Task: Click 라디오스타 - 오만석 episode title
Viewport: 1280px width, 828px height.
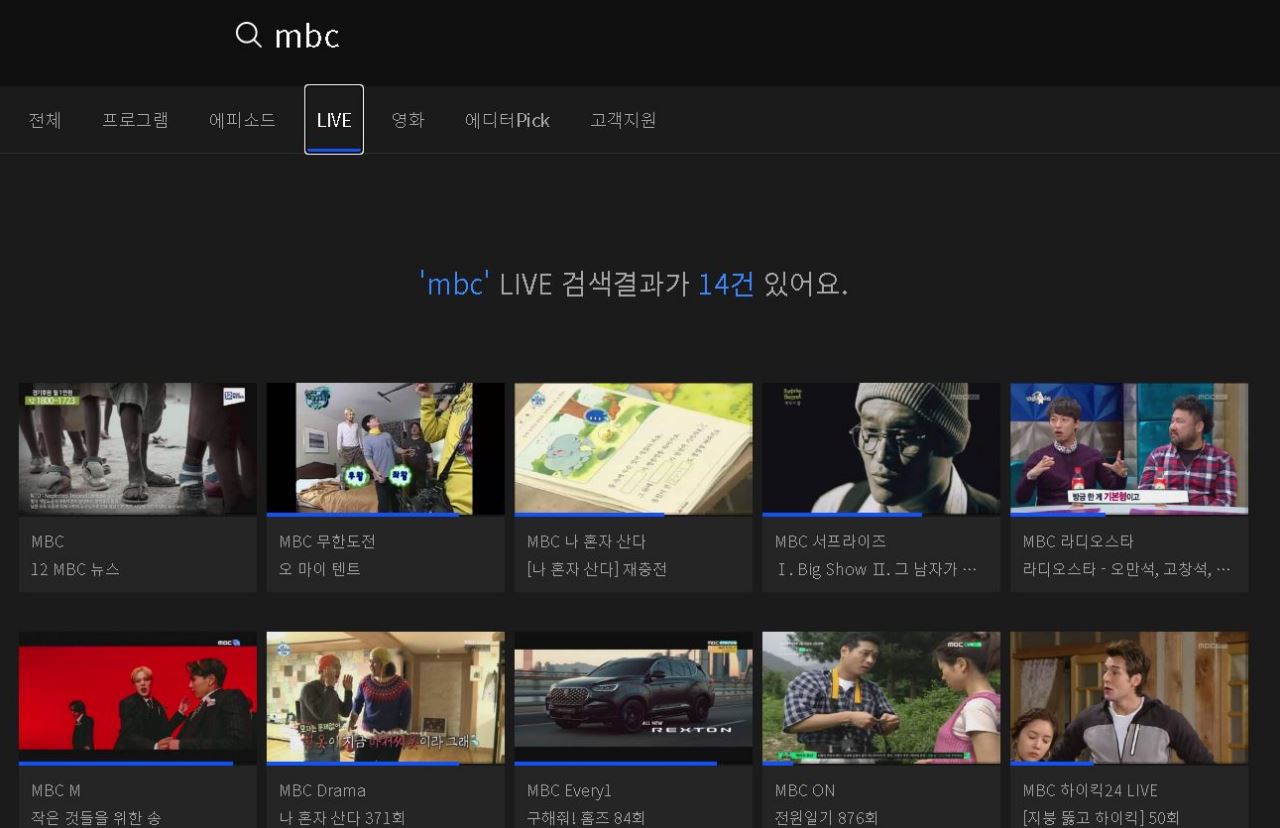Action: tap(1126, 569)
